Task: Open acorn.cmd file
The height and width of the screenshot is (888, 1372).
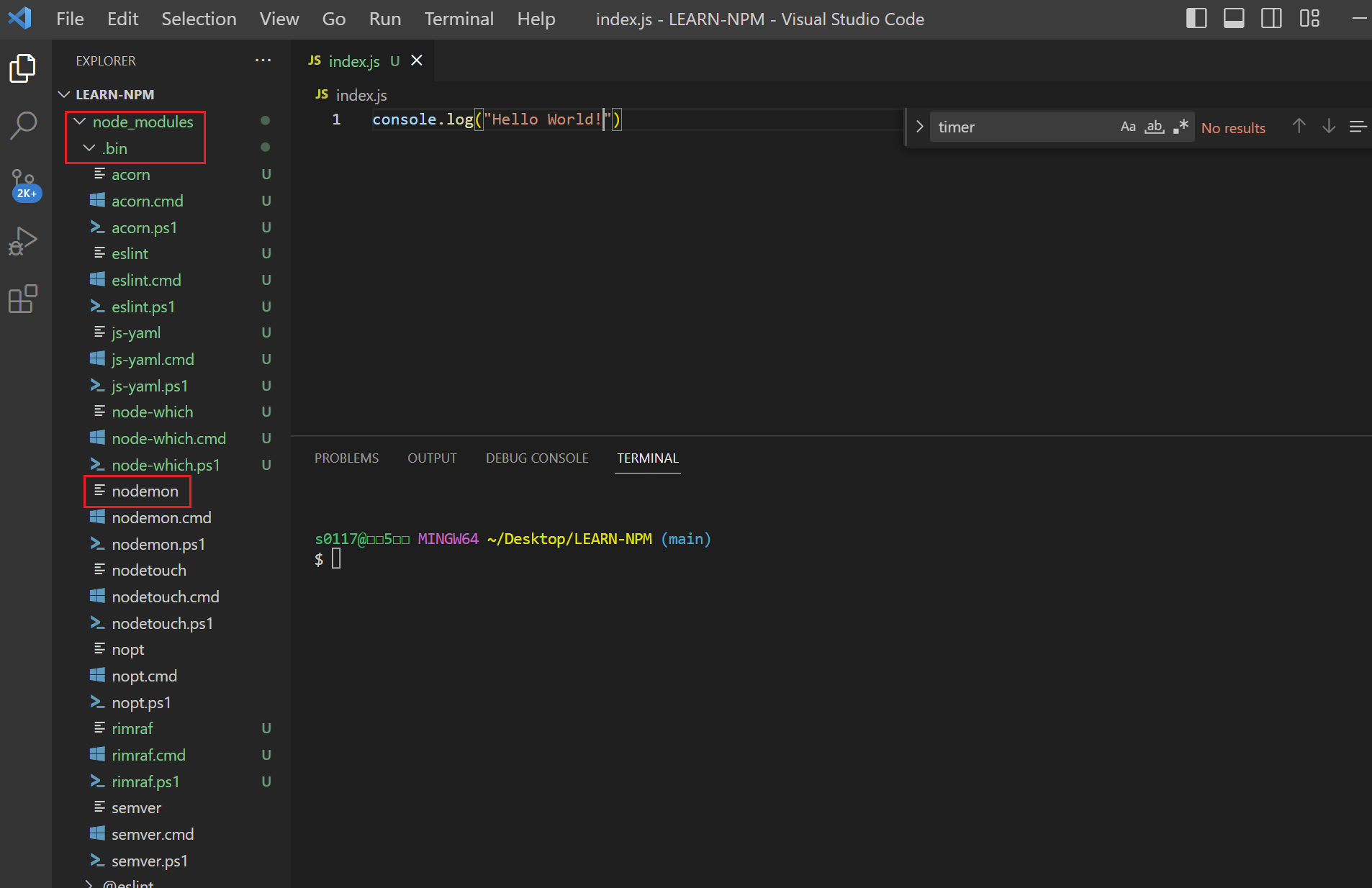Action: coord(171,201)
